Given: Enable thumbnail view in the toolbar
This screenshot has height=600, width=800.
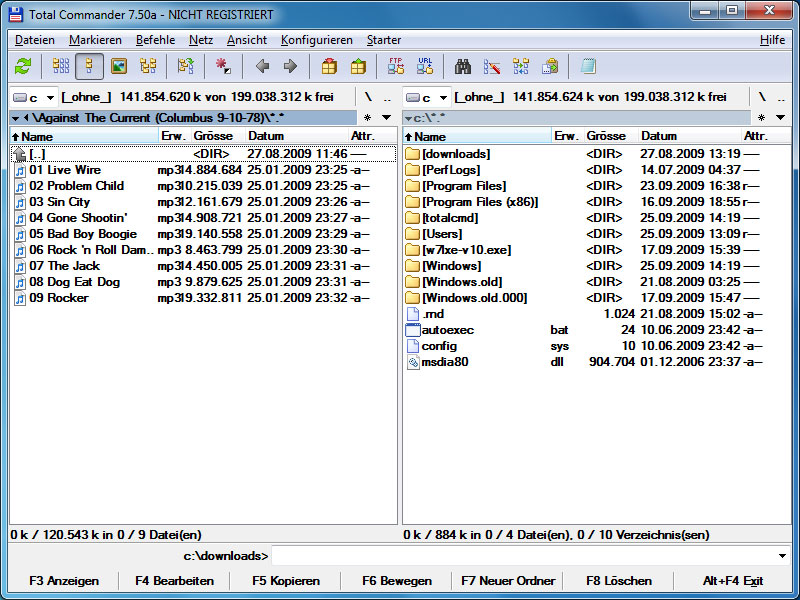Looking at the screenshot, I should [119, 66].
